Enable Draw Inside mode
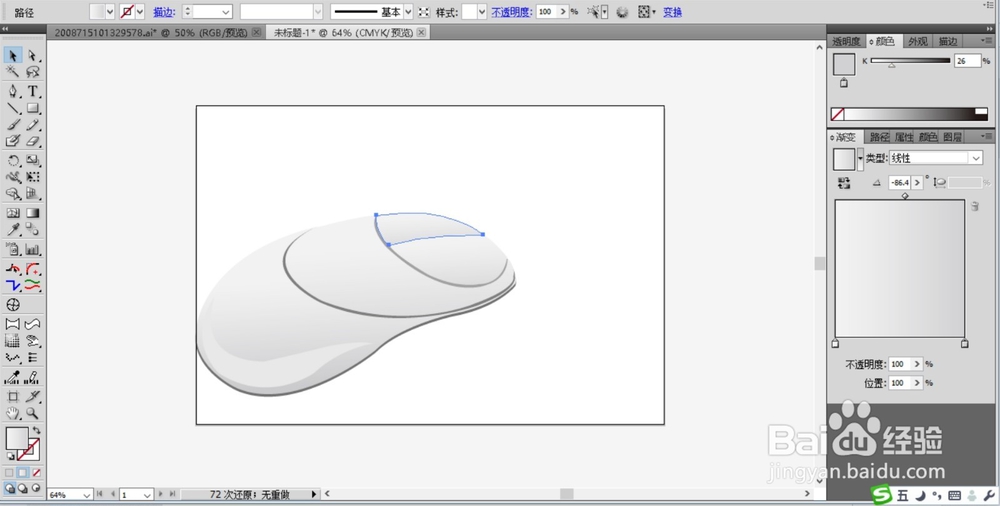This screenshot has width=1000, height=506. pos(36,488)
